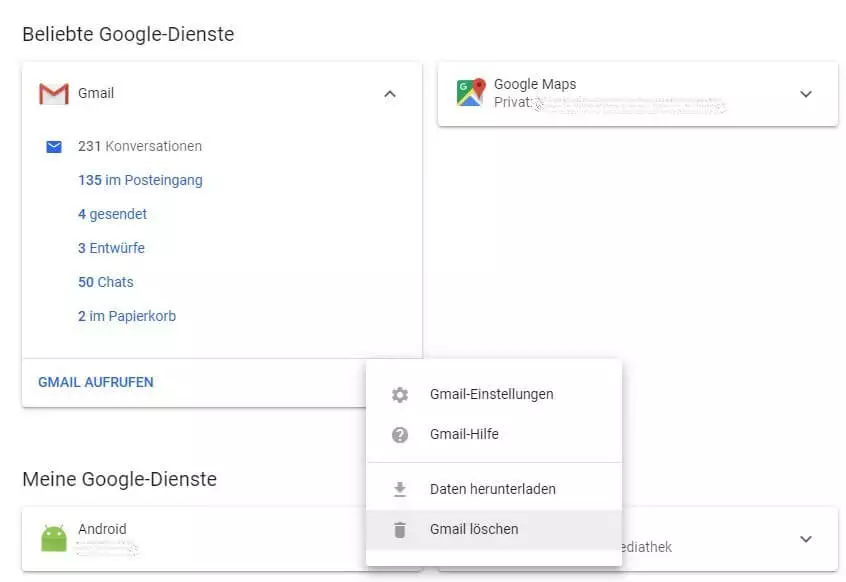Click the Google Maps title text
The height and width of the screenshot is (582, 846).
(535, 84)
